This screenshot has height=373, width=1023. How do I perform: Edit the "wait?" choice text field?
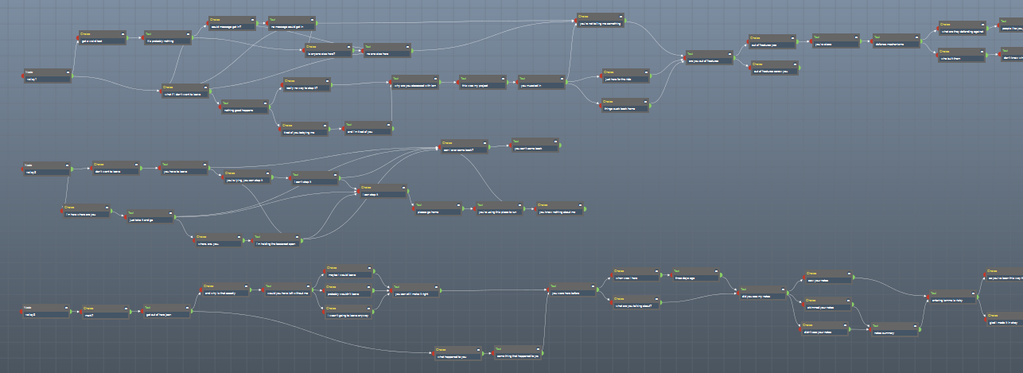coord(106,316)
